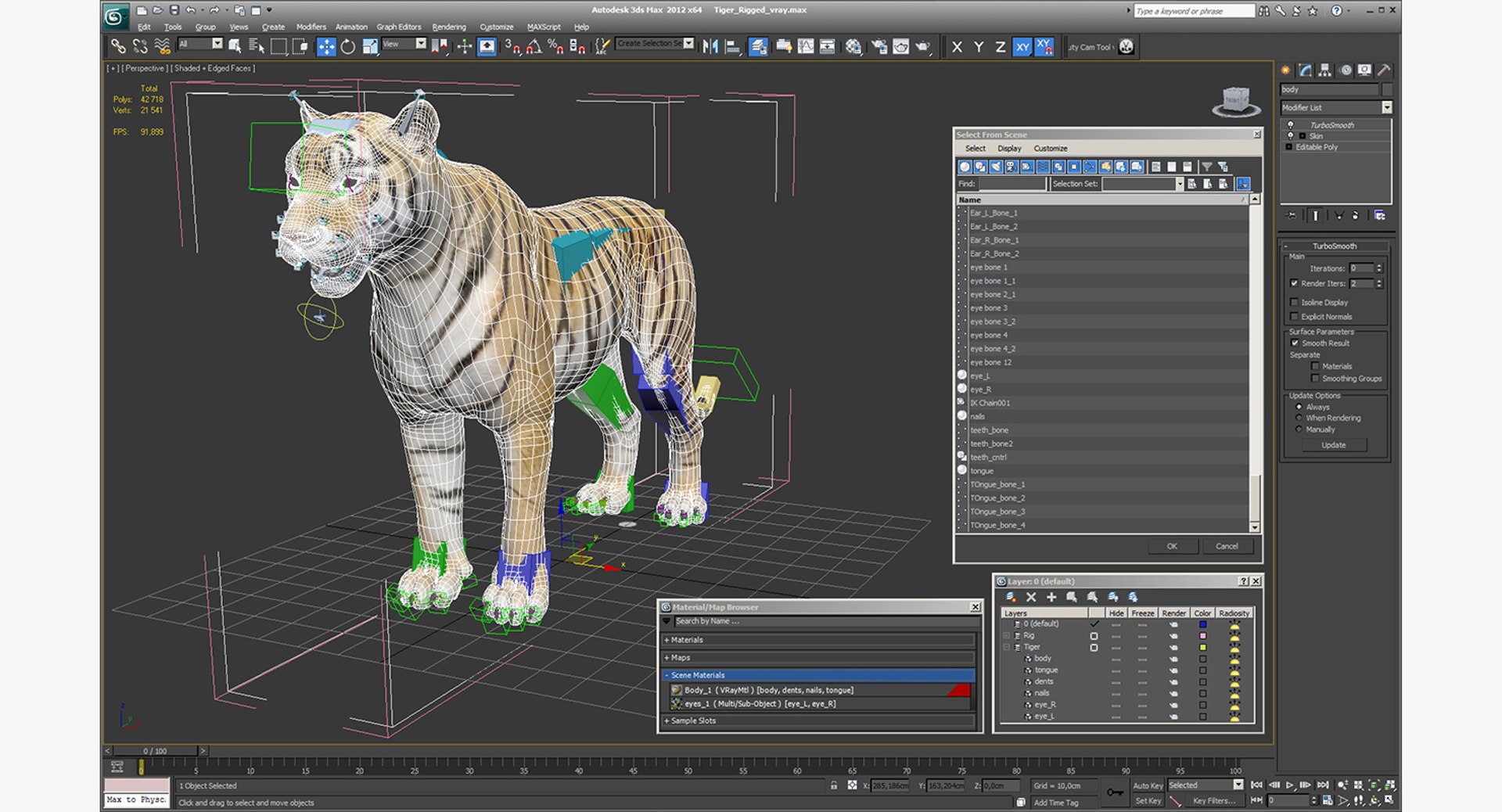Check the Separate by Materials checkbox

tap(1315, 366)
